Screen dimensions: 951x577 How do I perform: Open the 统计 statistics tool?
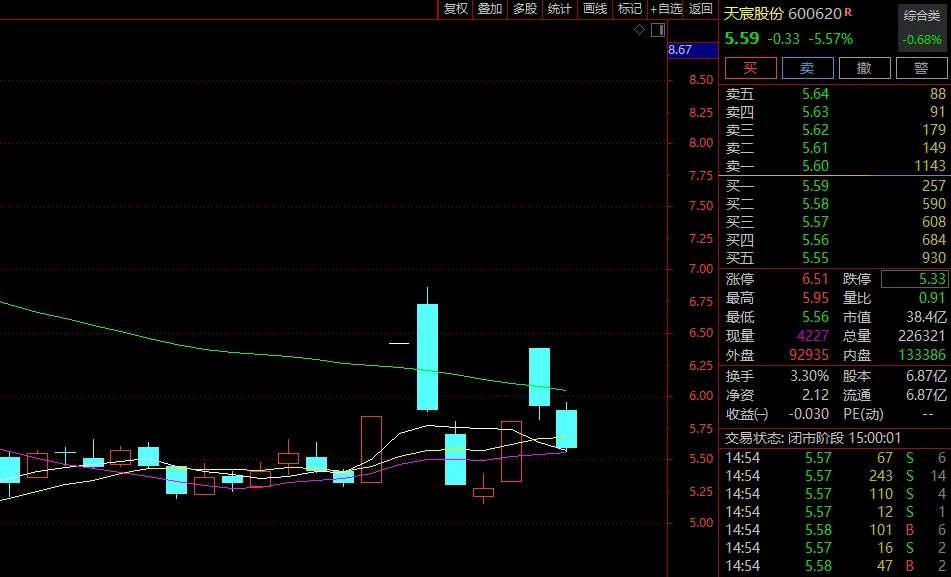[x=560, y=9]
